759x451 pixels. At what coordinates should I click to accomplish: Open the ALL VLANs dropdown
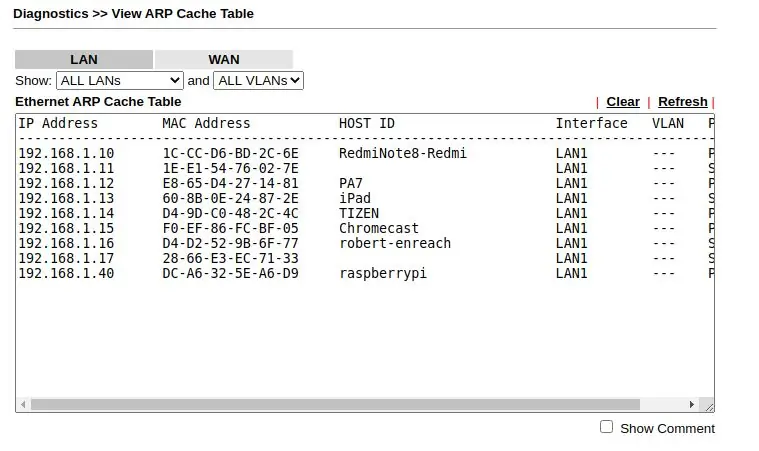click(258, 80)
